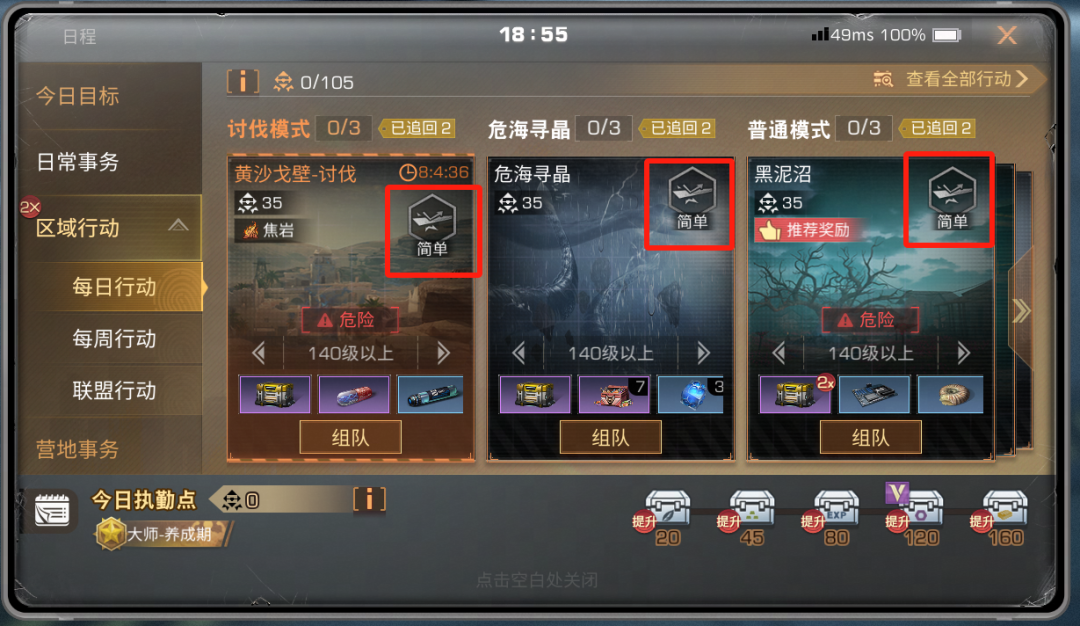Open info icon next to 今日执勤点 bar

point(369,499)
